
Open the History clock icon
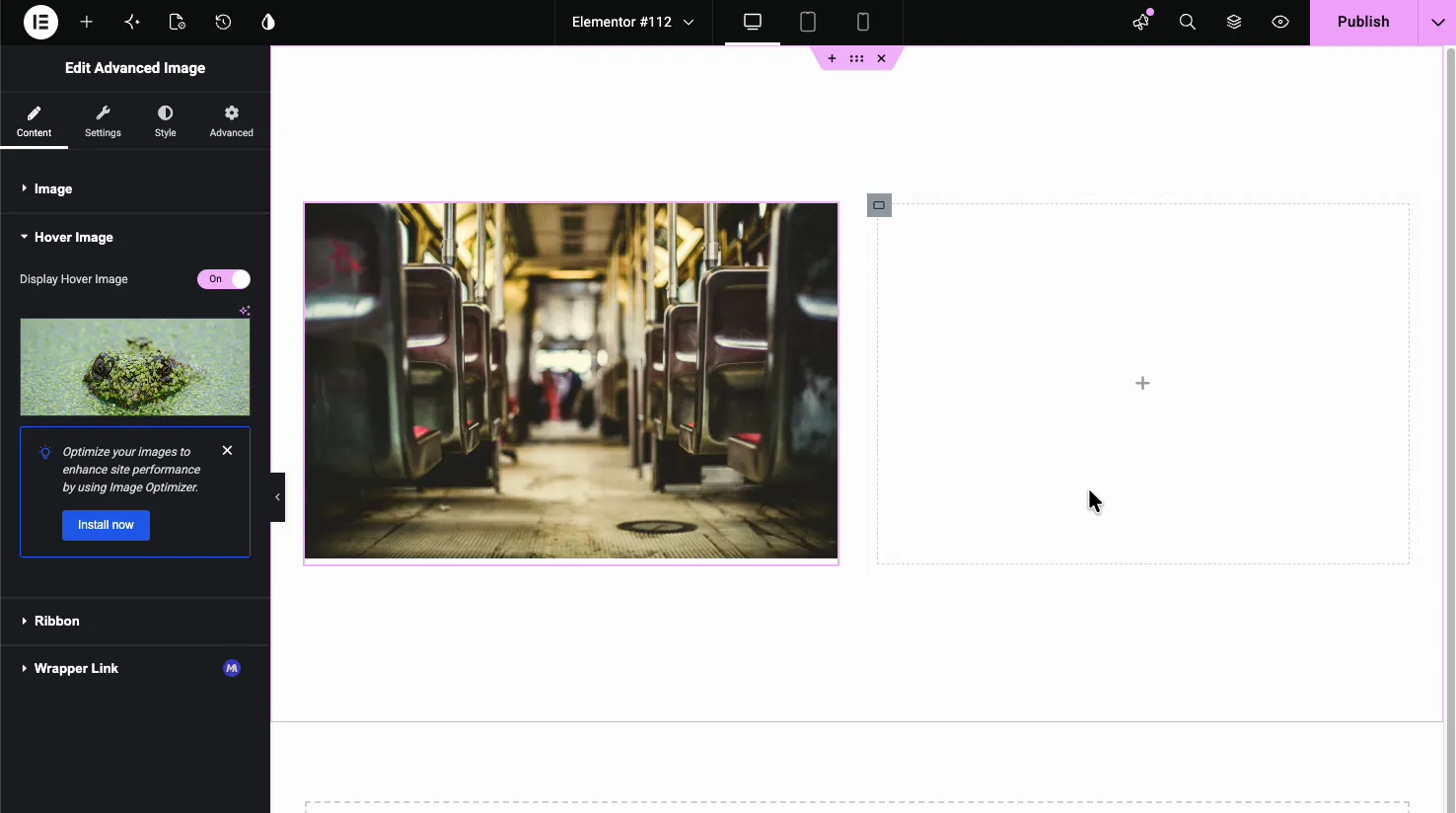coord(223,22)
